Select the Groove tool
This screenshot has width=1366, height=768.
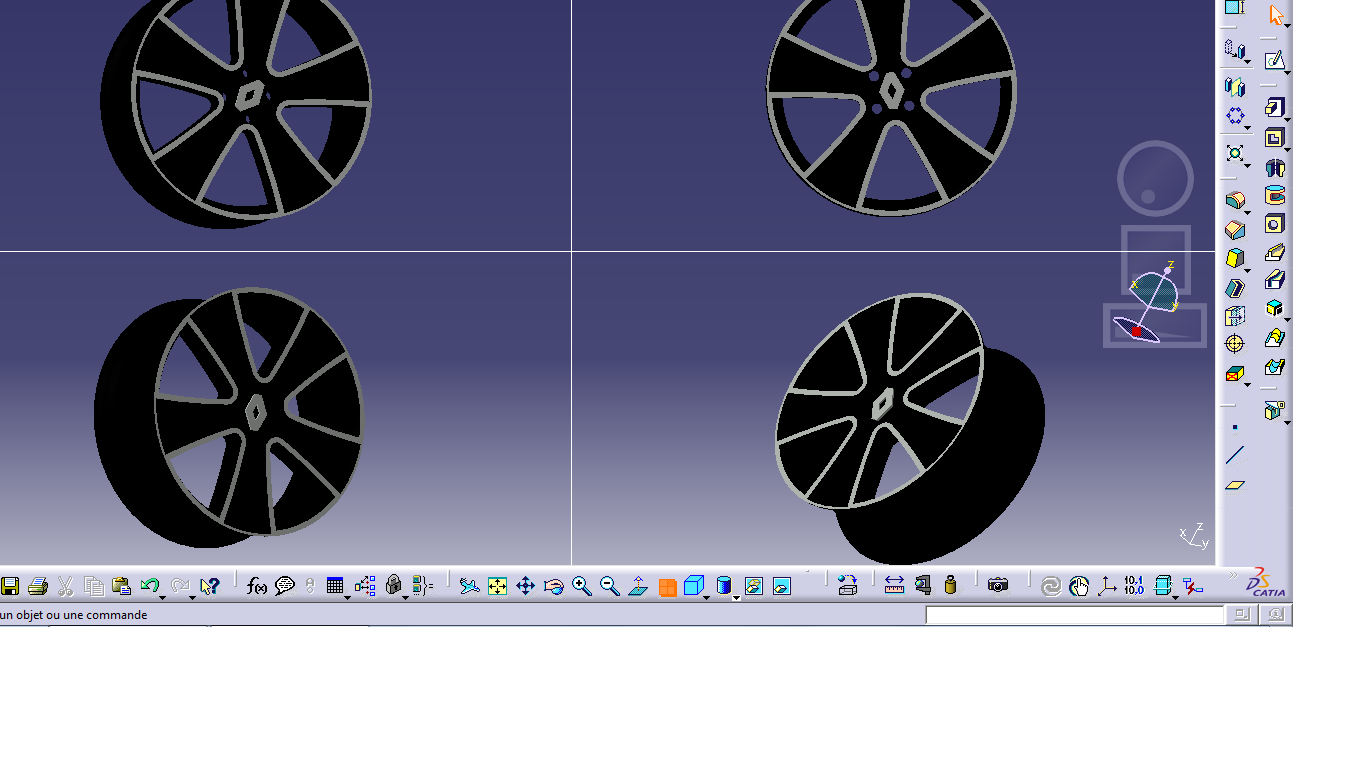tap(1274, 195)
